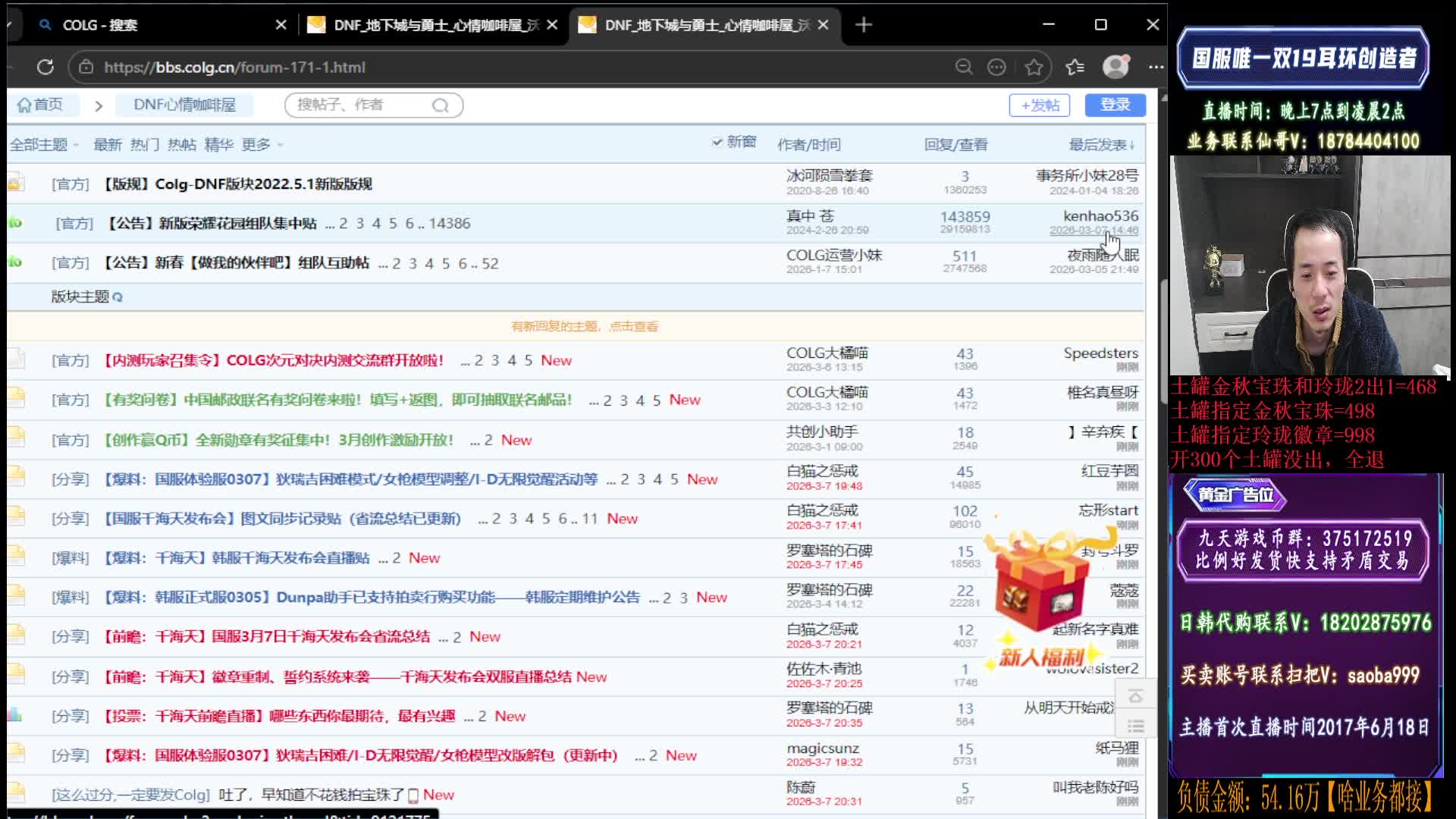Viewport: 1456px width, 819px height.
Task: Click the back-to-top floating icon
Action: [x=1135, y=696]
